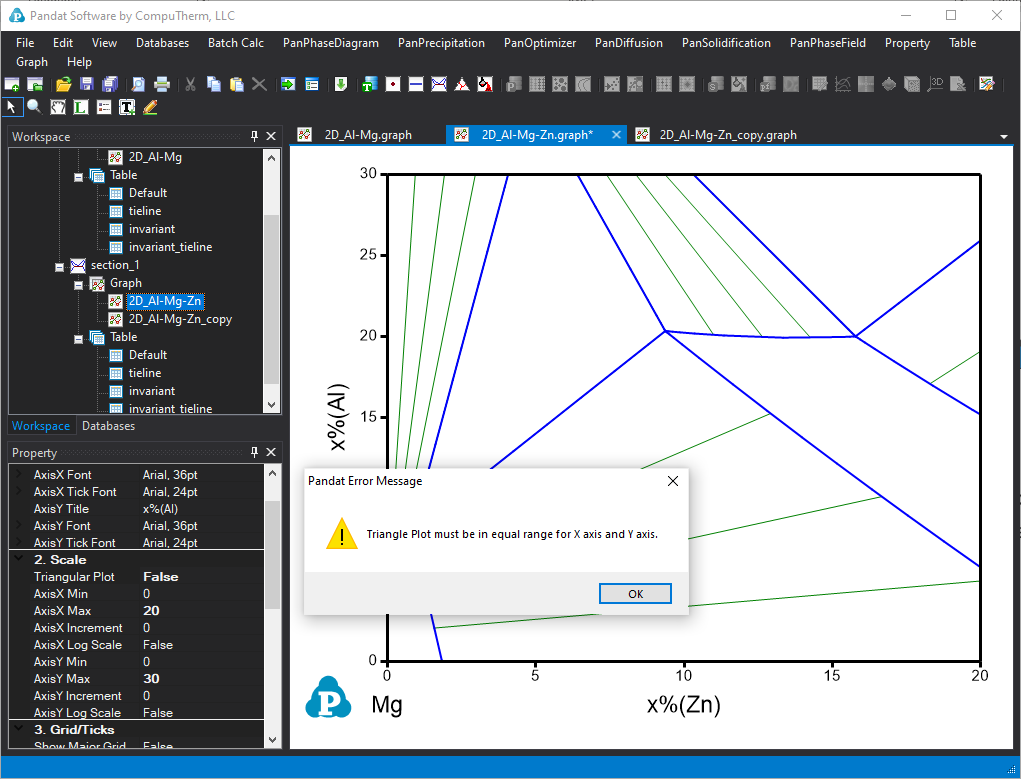Click the pencil draw tool
This screenshot has height=779, width=1021.
point(150,107)
